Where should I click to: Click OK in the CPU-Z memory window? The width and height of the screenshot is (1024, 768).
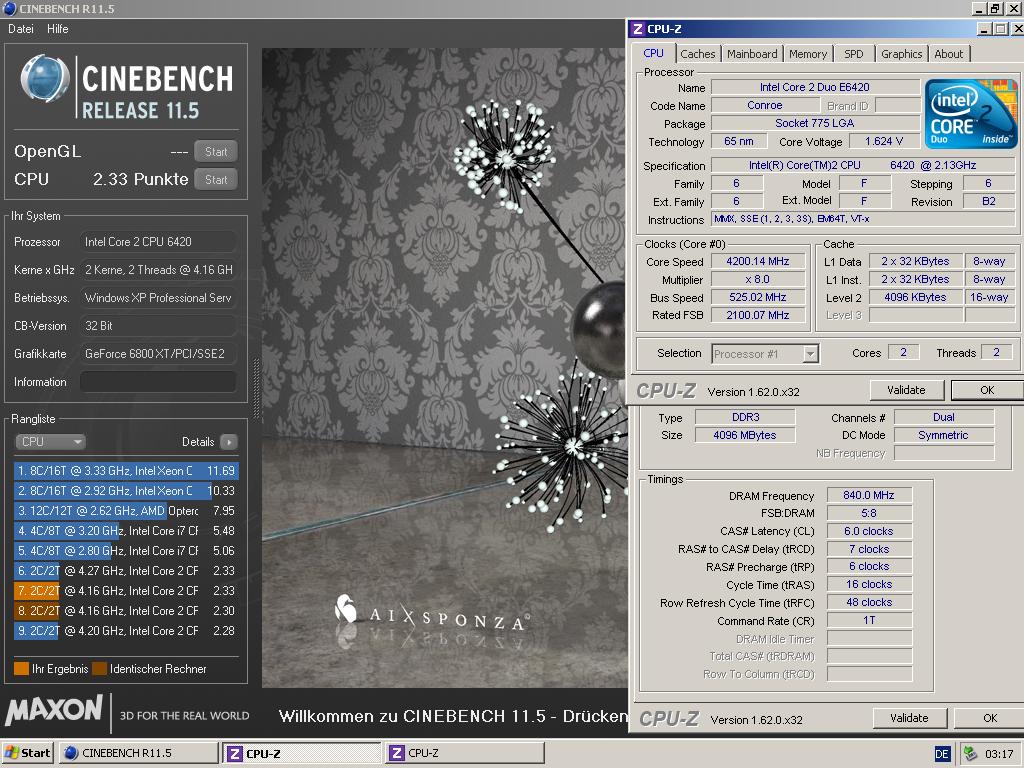pos(990,718)
